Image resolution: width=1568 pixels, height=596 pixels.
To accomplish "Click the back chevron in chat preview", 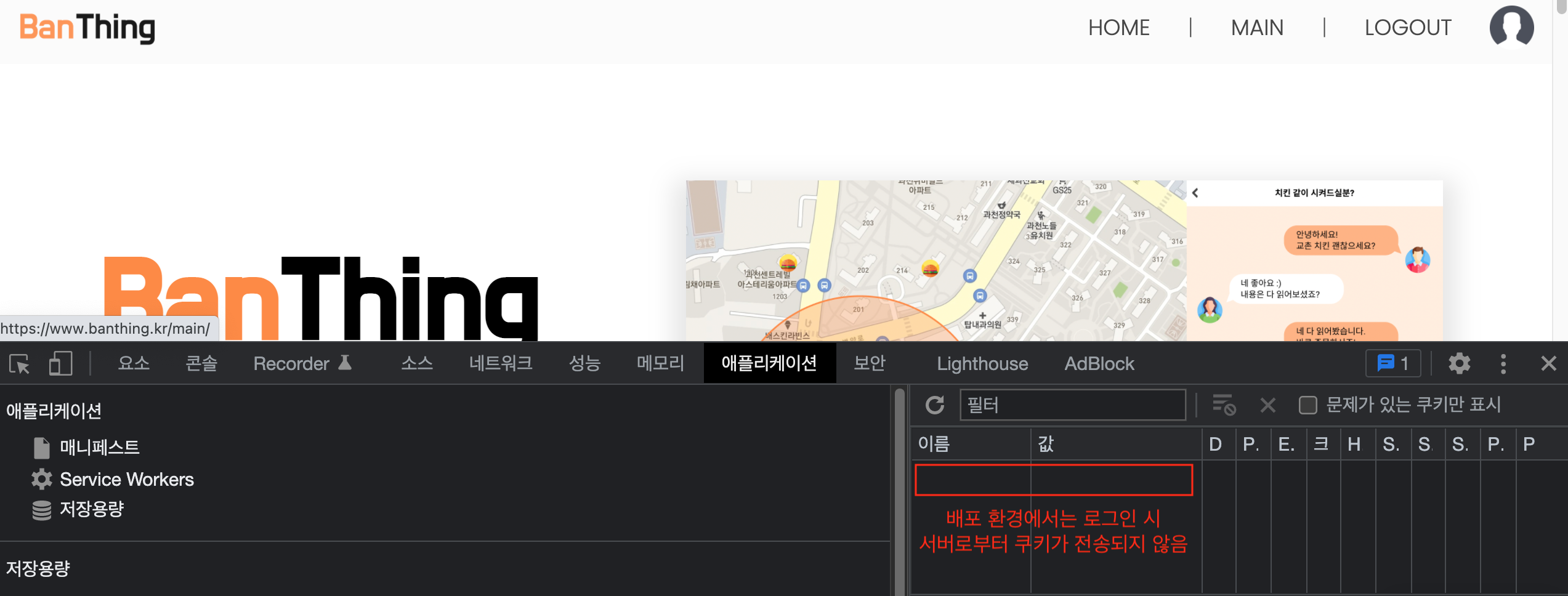I will pos(1195,193).
